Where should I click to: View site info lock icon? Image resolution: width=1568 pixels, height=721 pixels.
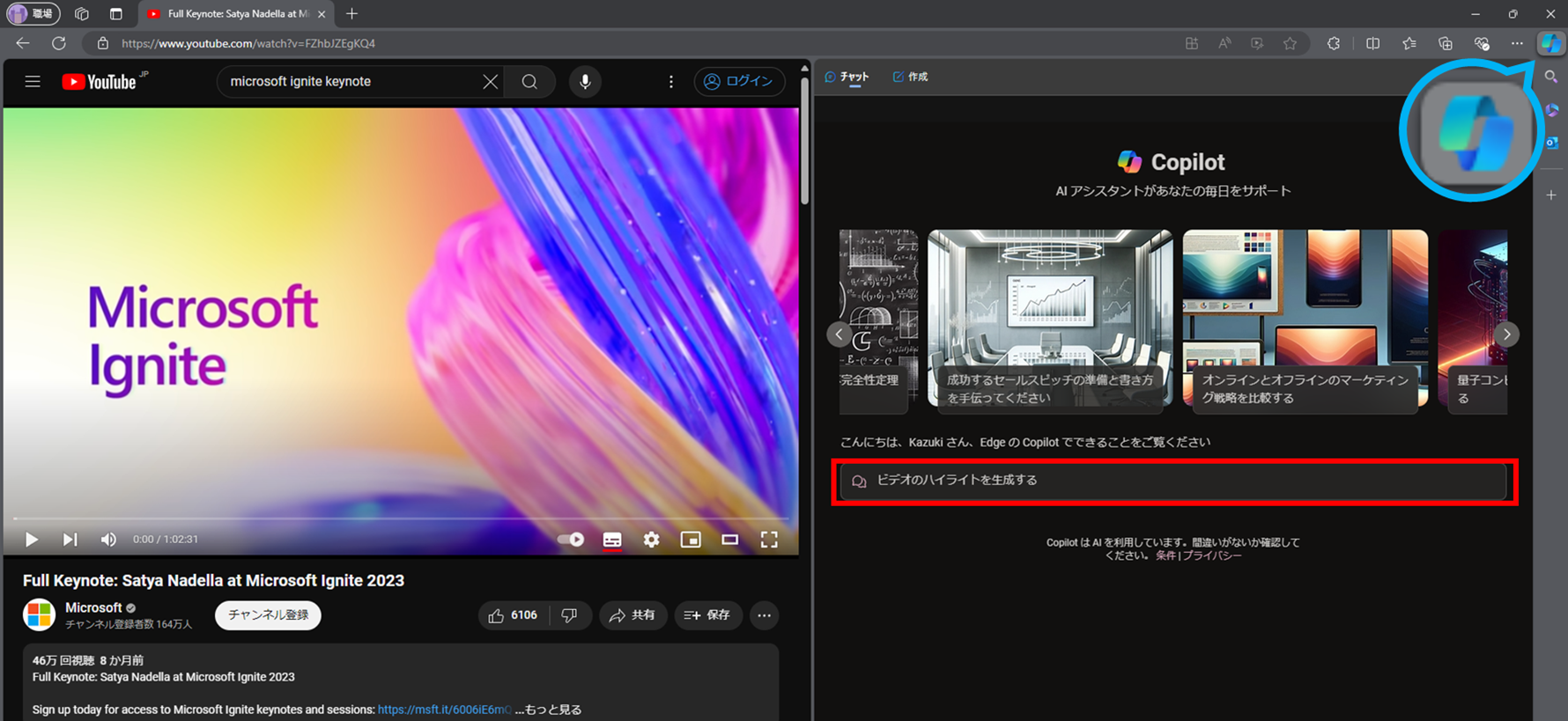[103, 43]
